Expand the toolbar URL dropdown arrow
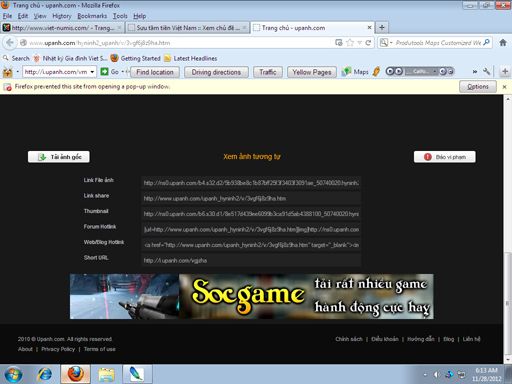This screenshot has width=512, height=384. 92,72
